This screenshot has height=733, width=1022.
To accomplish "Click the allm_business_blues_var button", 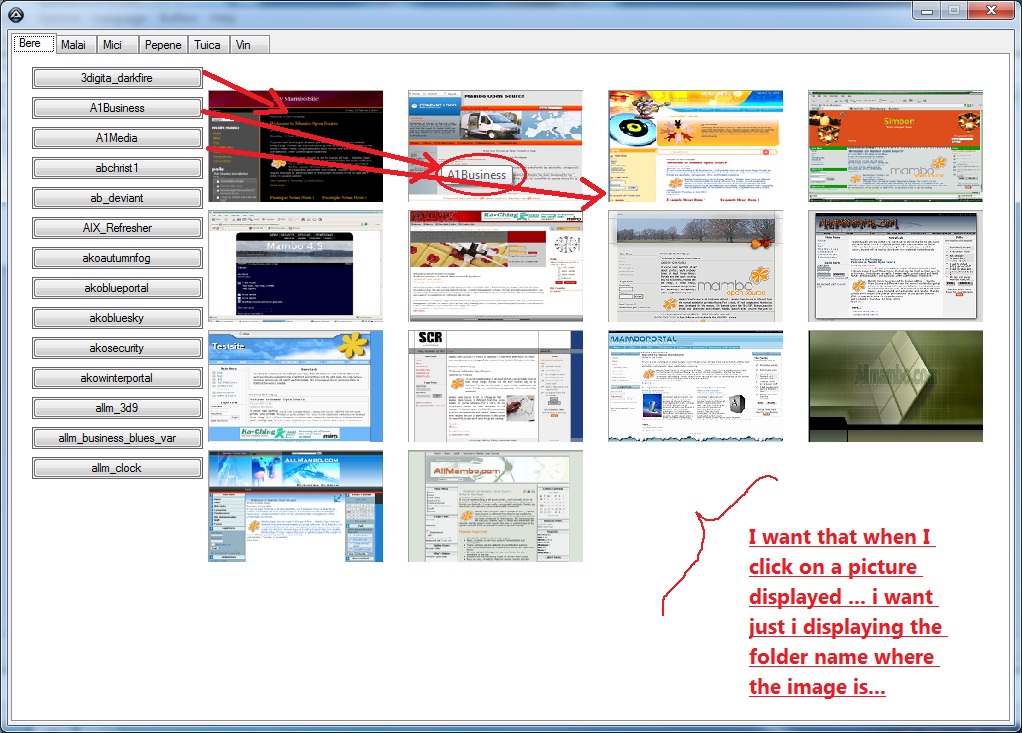I will (117, 438).
